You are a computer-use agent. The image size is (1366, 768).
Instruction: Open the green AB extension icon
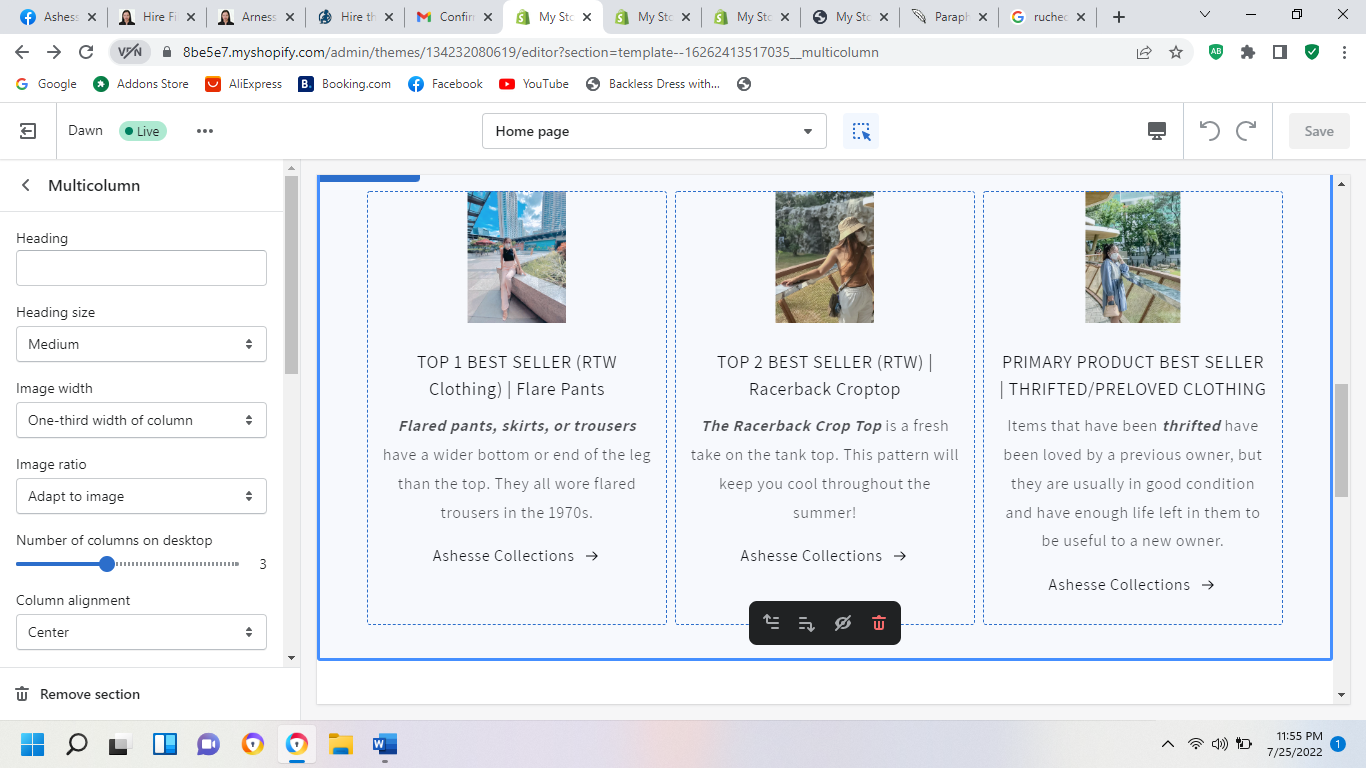[1216, 52]
